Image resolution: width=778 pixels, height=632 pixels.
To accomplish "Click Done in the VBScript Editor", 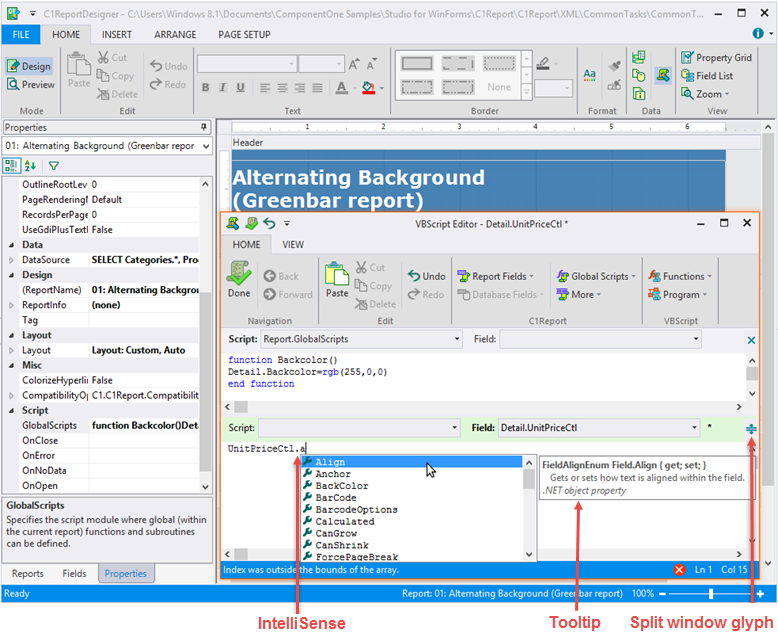I will [239, 279].
